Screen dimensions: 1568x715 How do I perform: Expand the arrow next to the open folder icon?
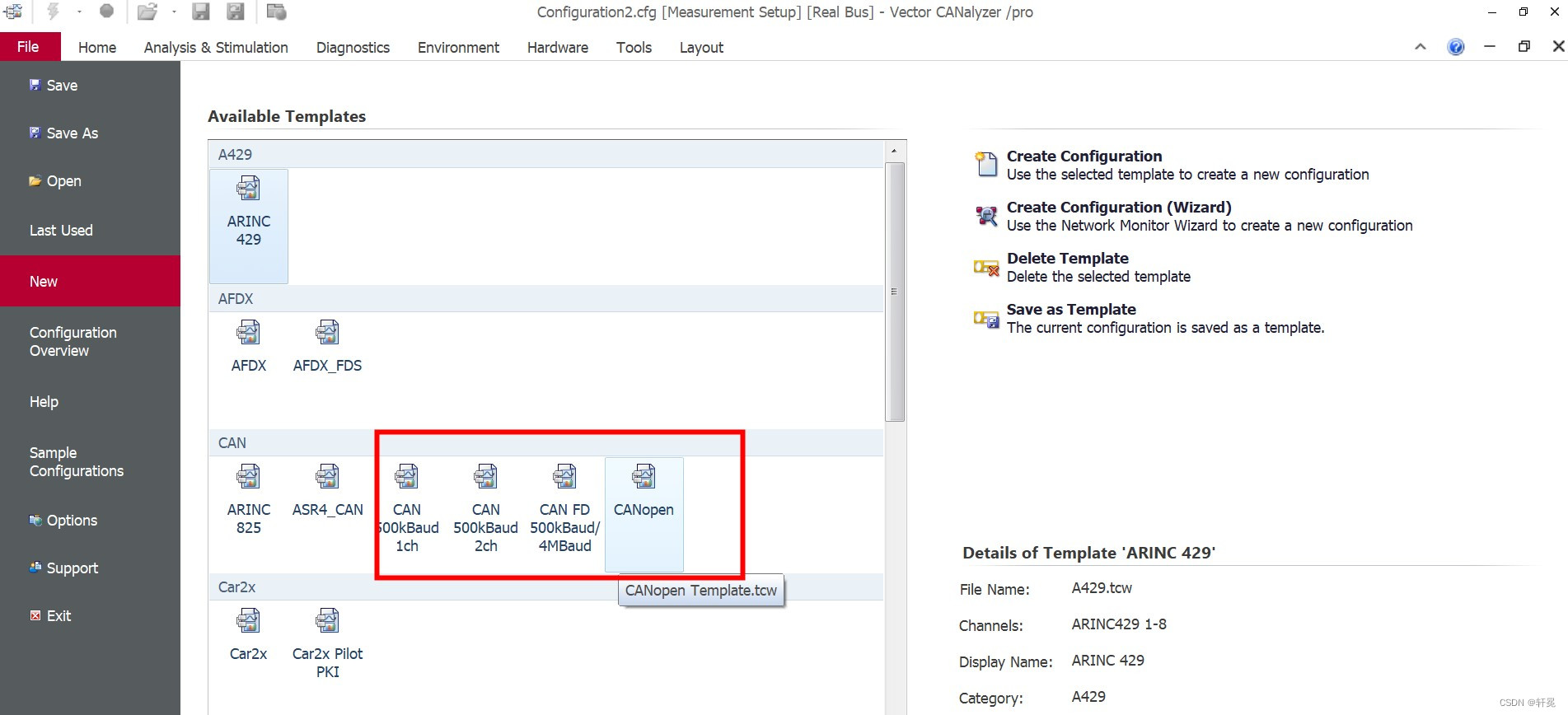[174, 12]
